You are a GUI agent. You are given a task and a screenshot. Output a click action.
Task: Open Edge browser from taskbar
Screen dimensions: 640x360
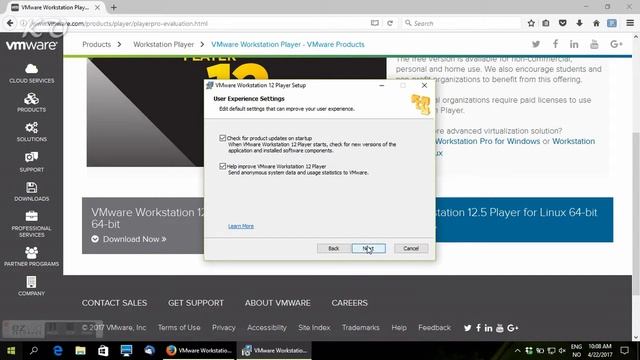click(x=58, y=351)
